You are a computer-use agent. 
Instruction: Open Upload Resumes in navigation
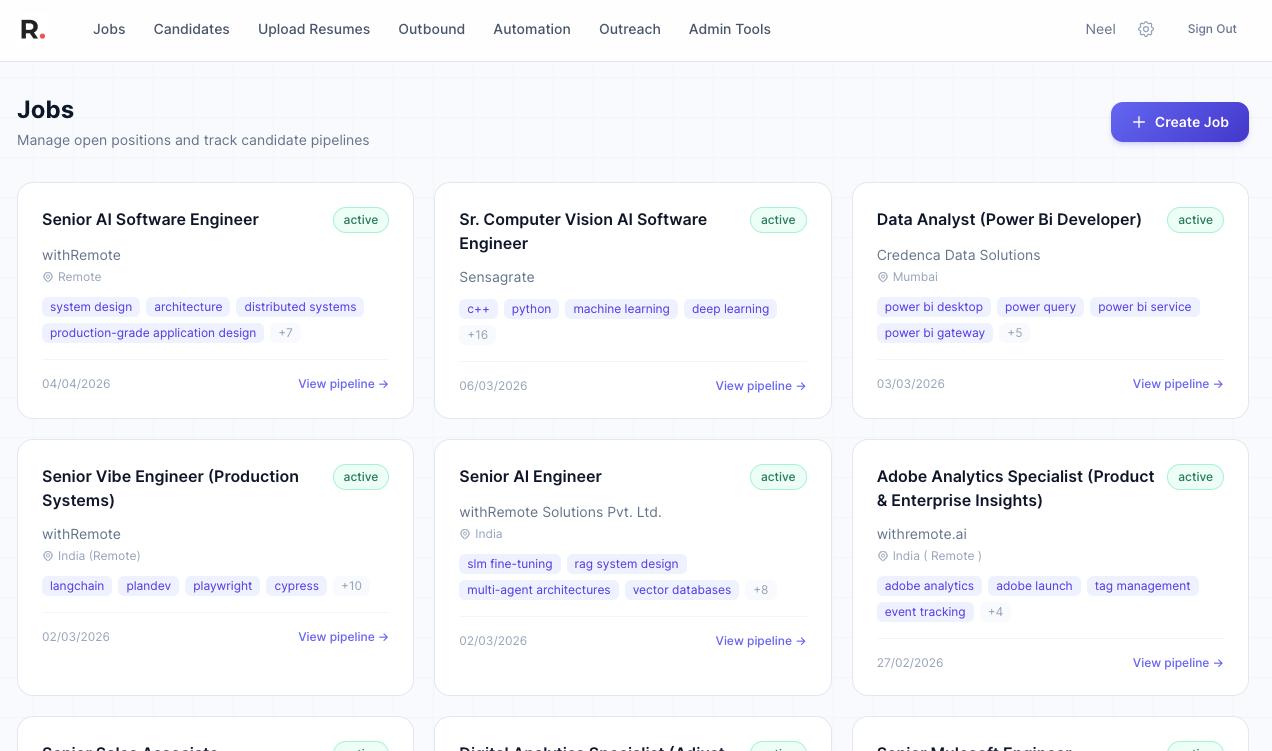(314, 29)
